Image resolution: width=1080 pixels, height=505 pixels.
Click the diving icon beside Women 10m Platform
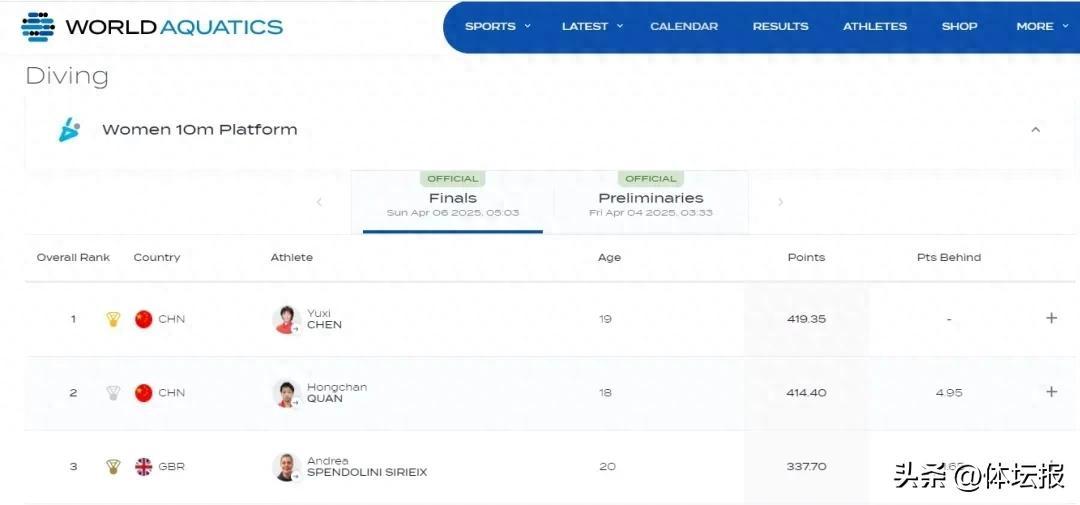pyautogui.click(x=69, y=130)
